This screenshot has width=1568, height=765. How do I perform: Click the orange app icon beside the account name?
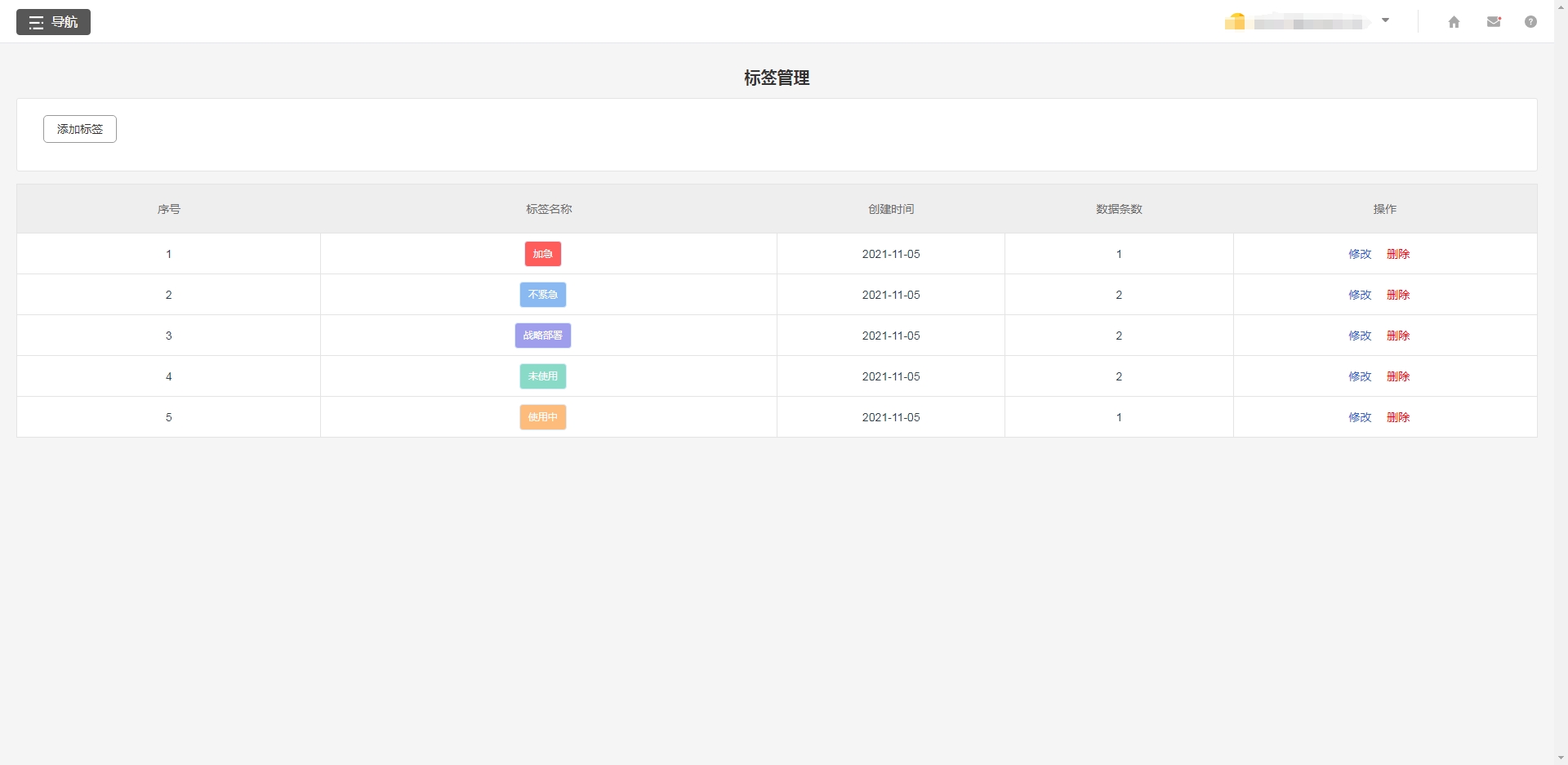click(x=1236, y=22)
